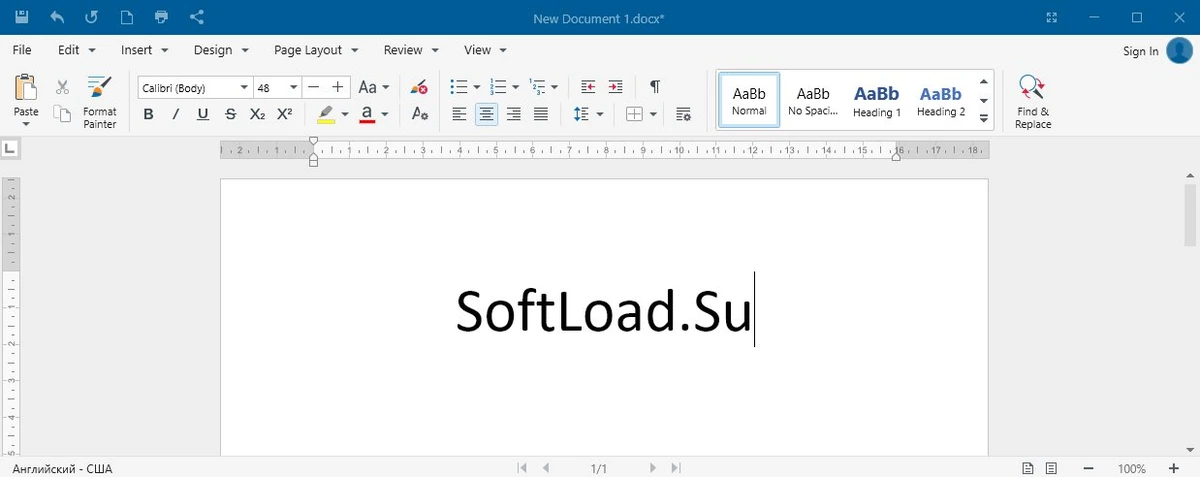Open the Review menu
This screenshot has width=1200, height=477.
click(411, 50)
